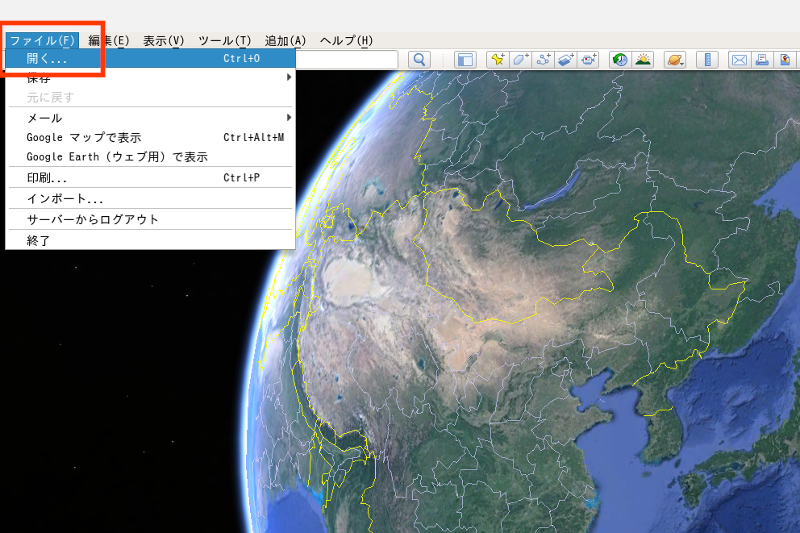
Task: Choose 開く... from the File menu
Action: 151,58
